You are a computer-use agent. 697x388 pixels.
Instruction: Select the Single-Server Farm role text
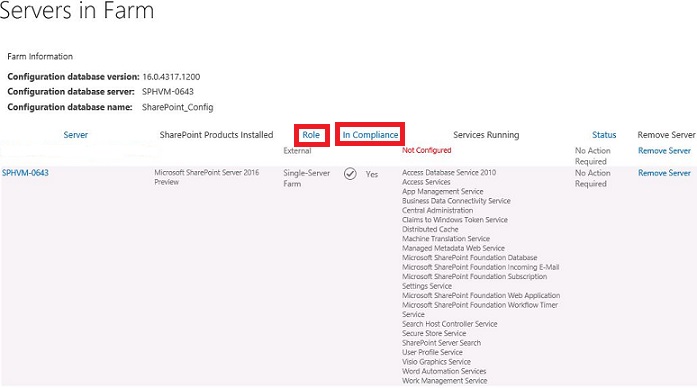pos(307,178)
